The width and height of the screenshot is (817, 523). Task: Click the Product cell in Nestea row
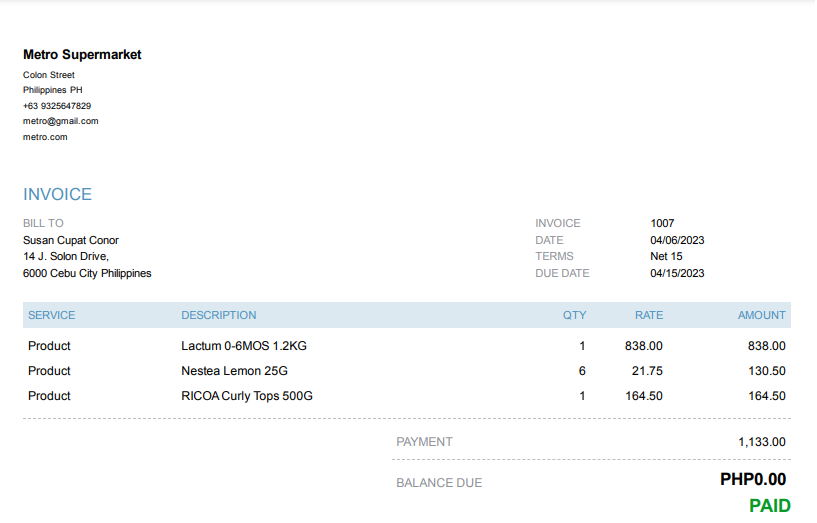point(49,371)
